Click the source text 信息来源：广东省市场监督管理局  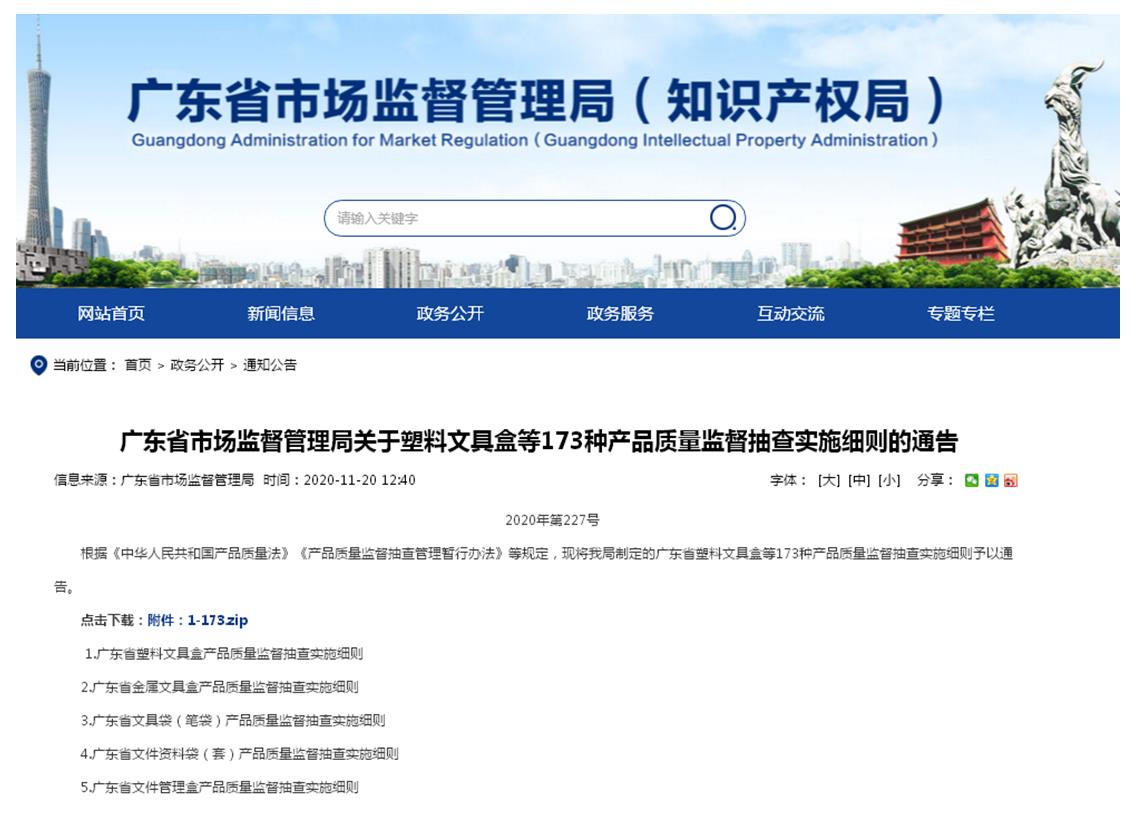click(x=153, y=480)
